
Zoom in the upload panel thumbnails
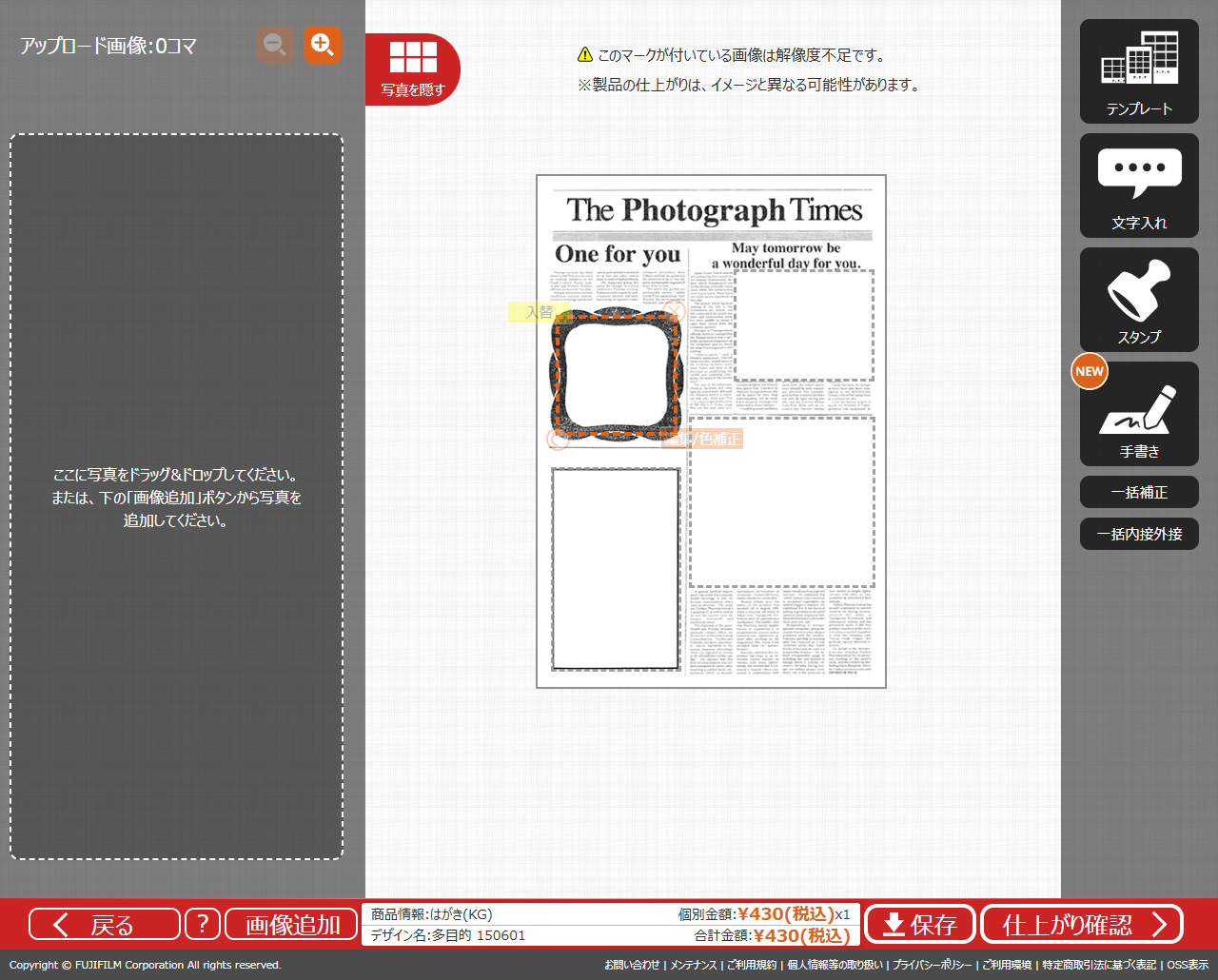tap(323, 45)
